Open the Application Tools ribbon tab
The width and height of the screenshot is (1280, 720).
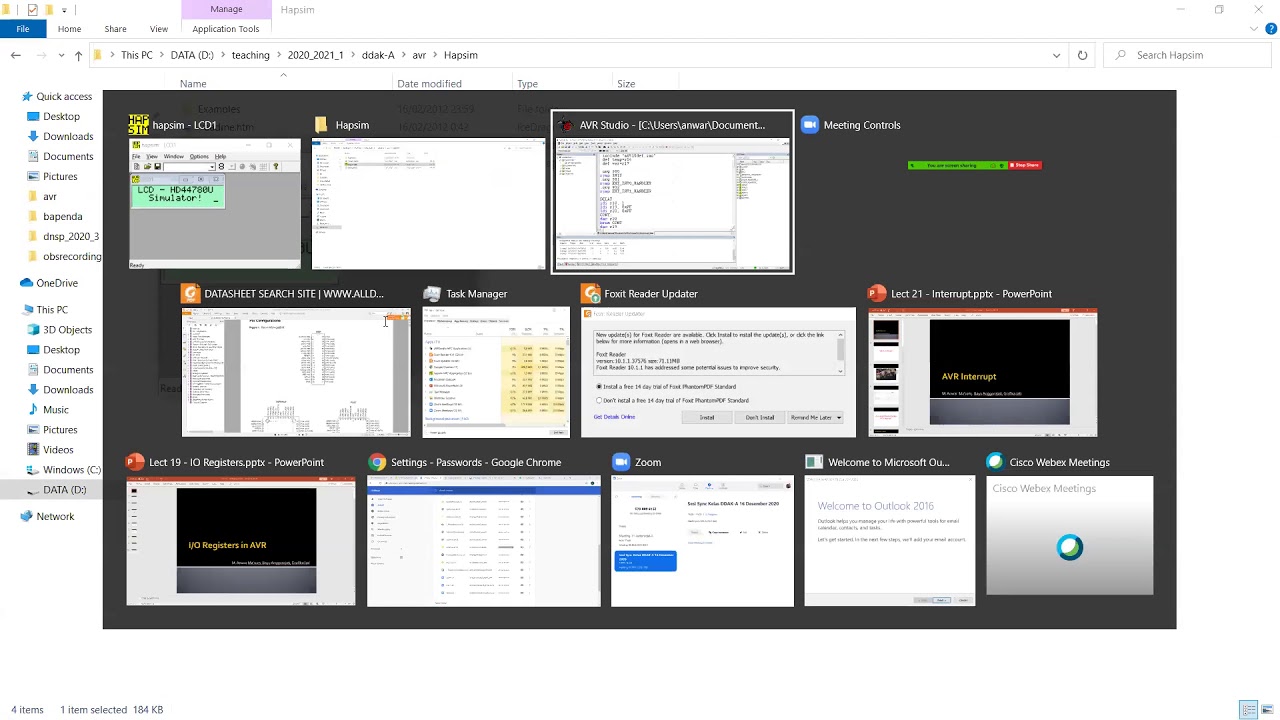click(226, 29)
